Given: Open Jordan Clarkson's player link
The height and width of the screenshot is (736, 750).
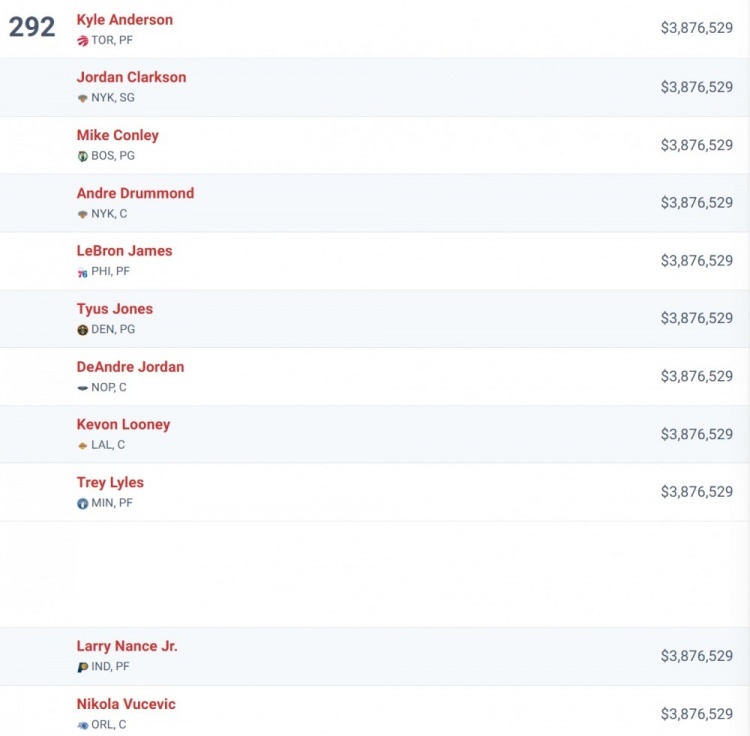Looking at the screenshot, I should pos(132,77).
